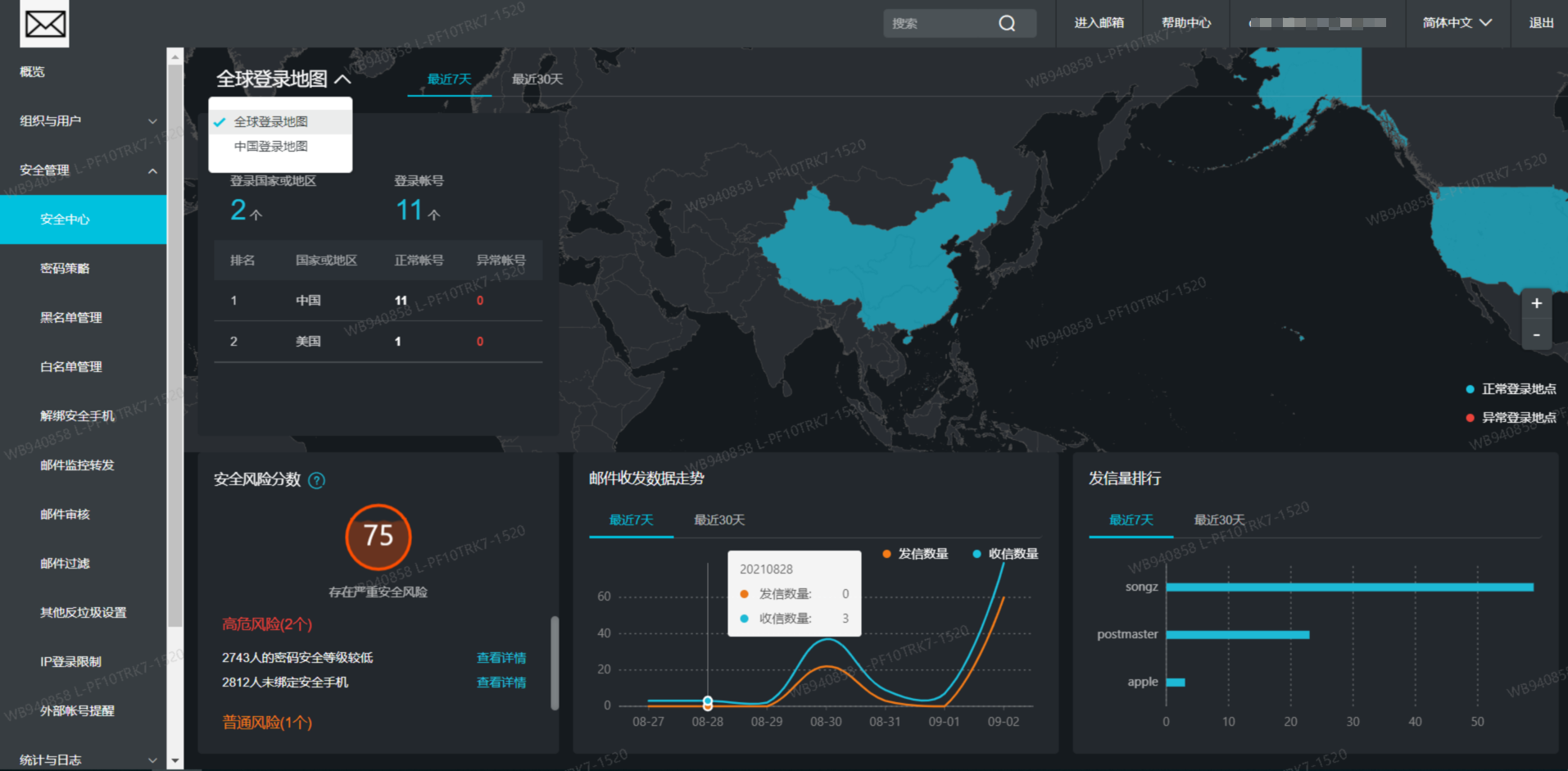
Task: Zoom in the map with plus button
Action: (x=1536, y=303)
